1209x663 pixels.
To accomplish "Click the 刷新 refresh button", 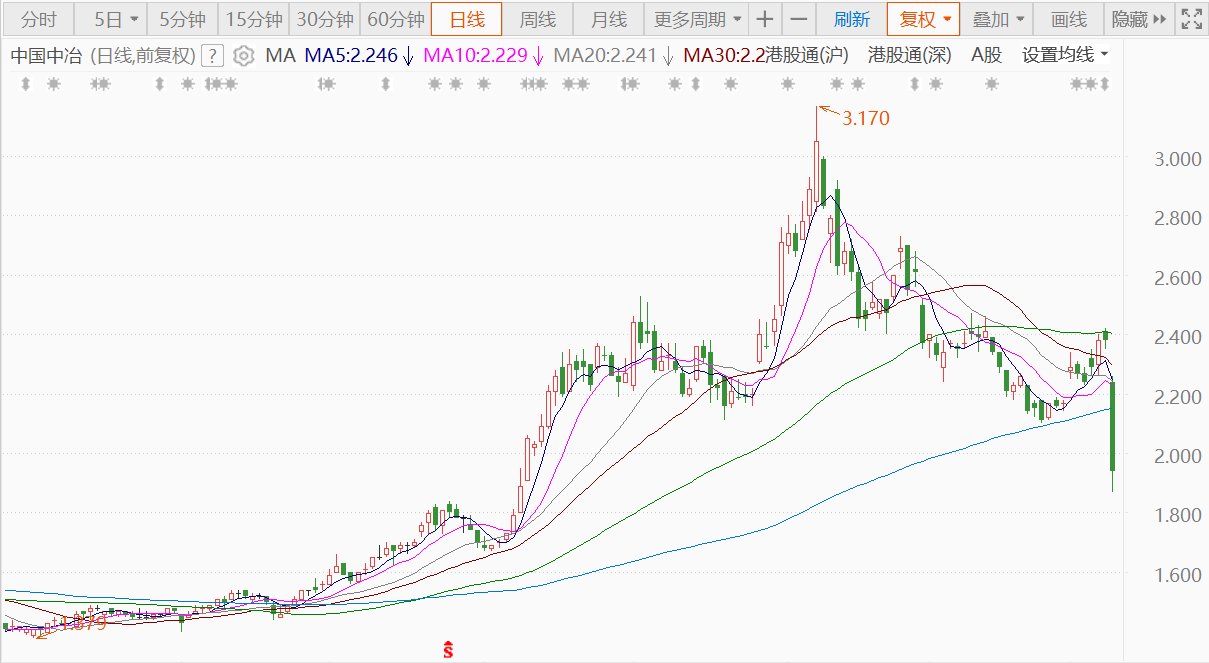I will click(851, 19).
